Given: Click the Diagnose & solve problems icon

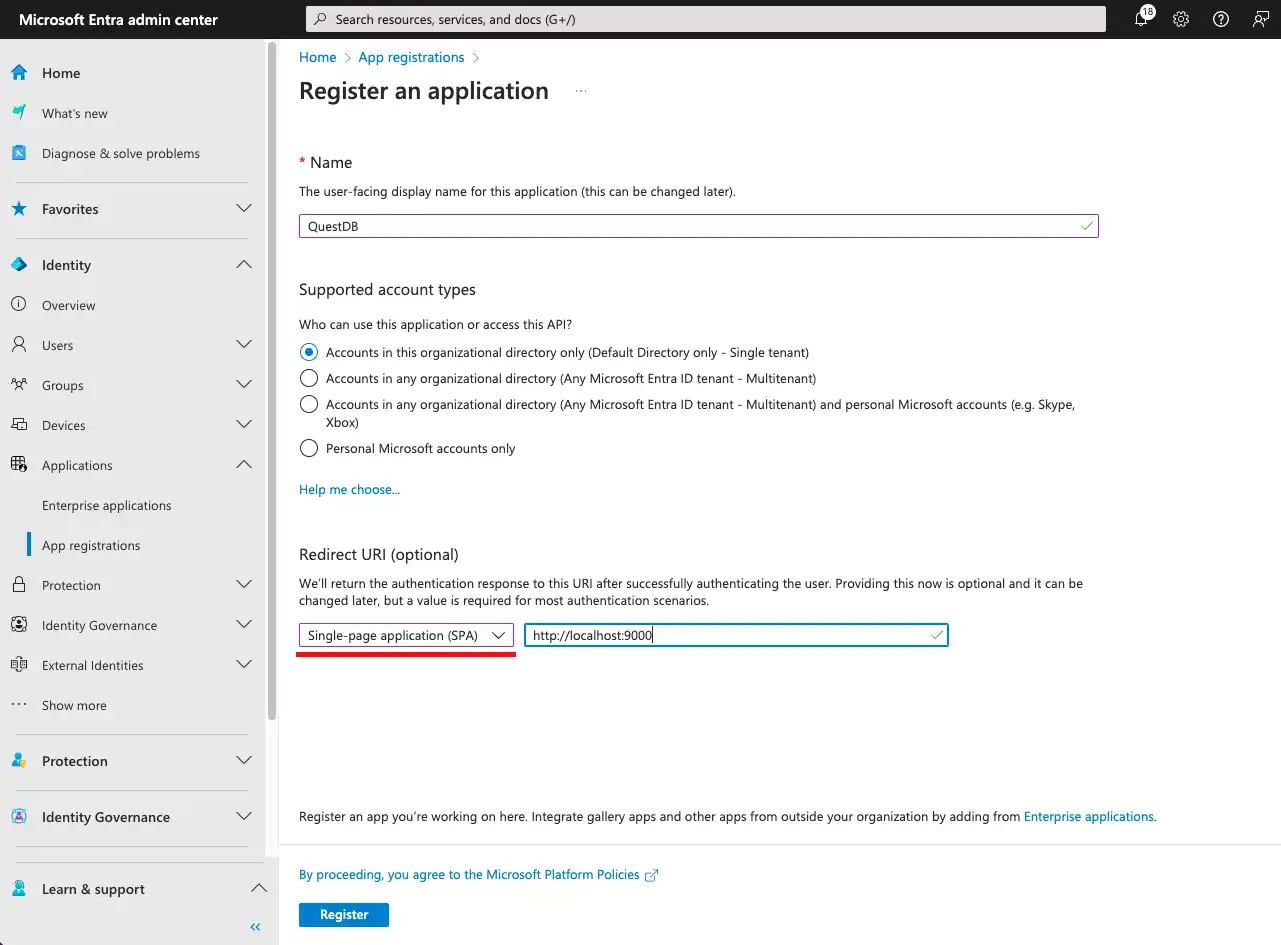Looking at the screenshot, I should tap(19, 153).
